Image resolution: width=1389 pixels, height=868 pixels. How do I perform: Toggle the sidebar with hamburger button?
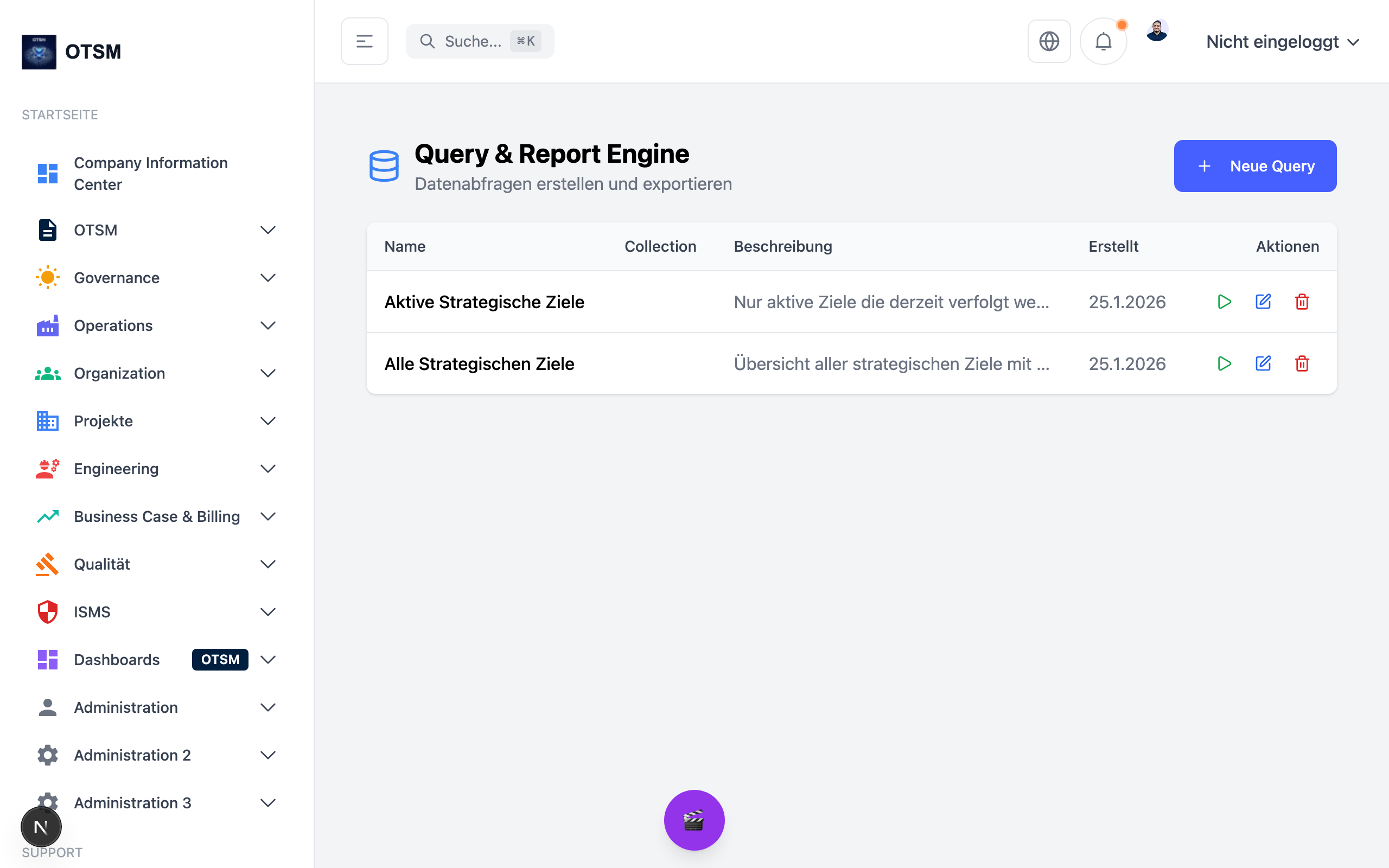[x=365, y=41]
